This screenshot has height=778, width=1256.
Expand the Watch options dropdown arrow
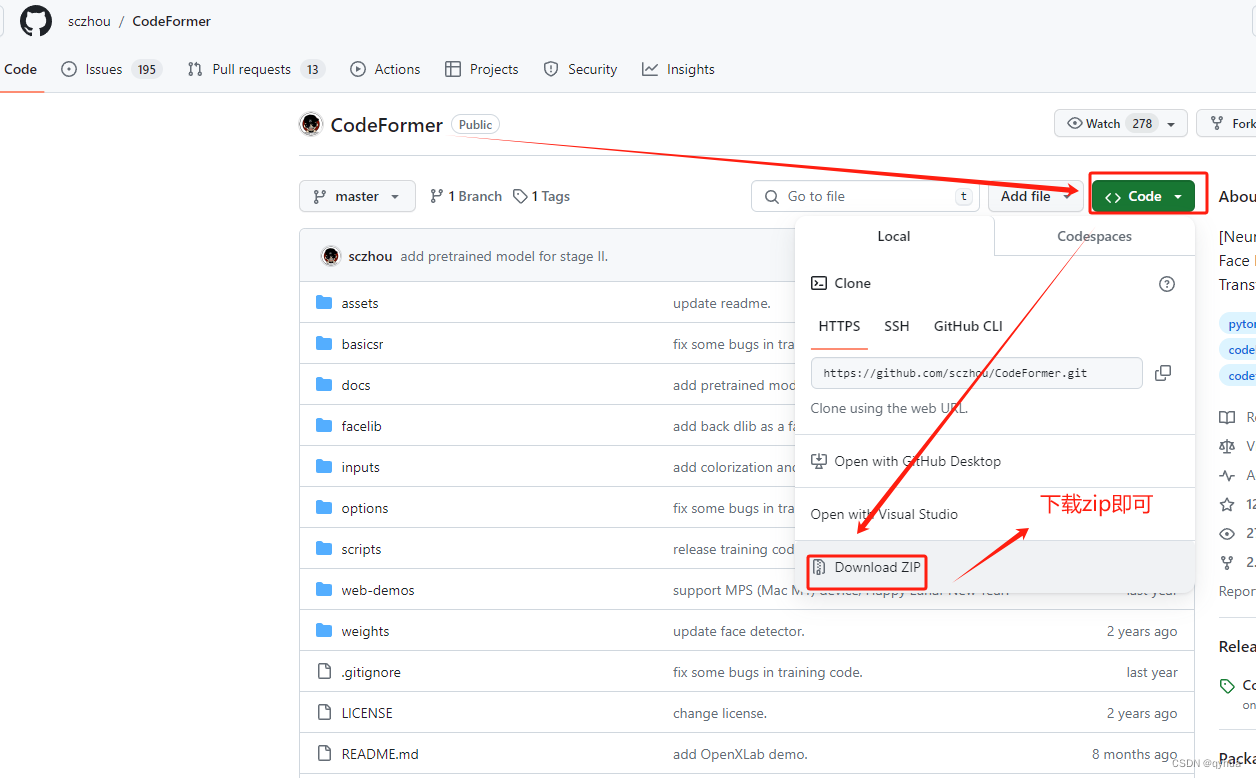tap(1173, 123)
